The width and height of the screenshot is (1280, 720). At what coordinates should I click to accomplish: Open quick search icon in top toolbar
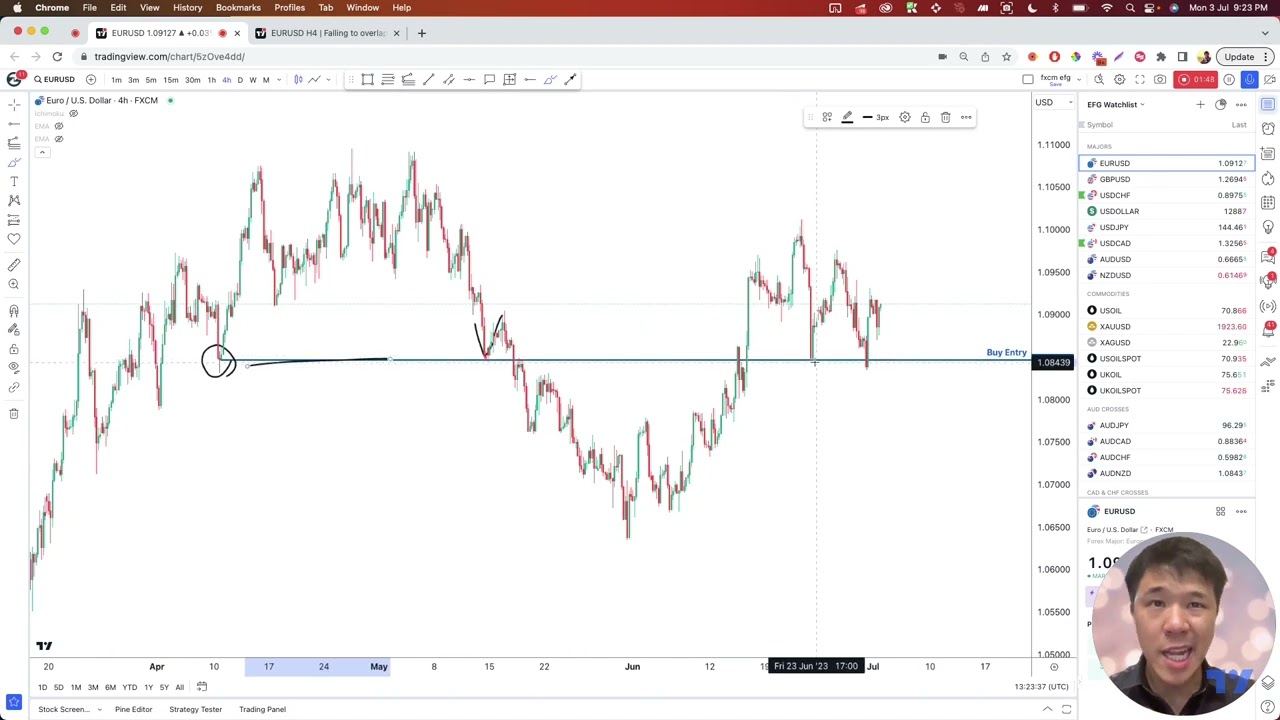[1099, 79]
